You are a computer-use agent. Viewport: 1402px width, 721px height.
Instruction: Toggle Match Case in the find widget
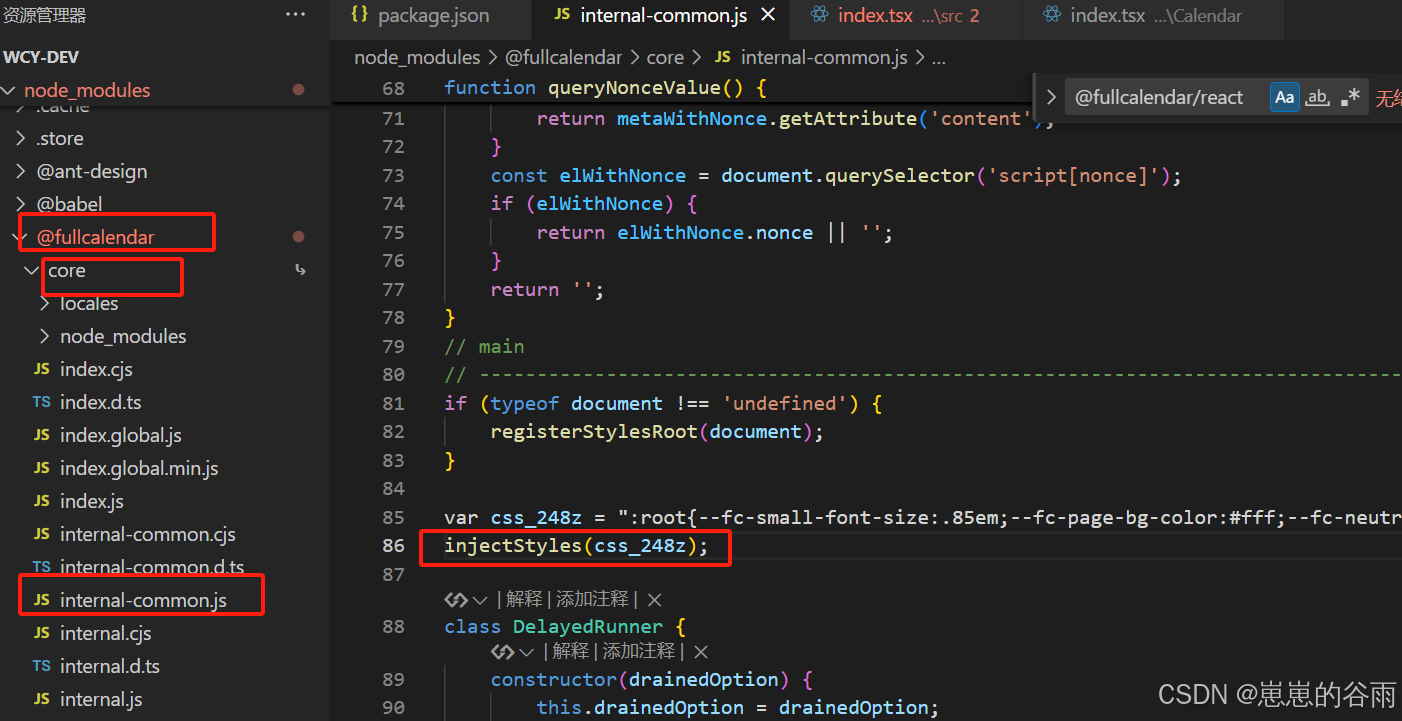pos(1284,97)
